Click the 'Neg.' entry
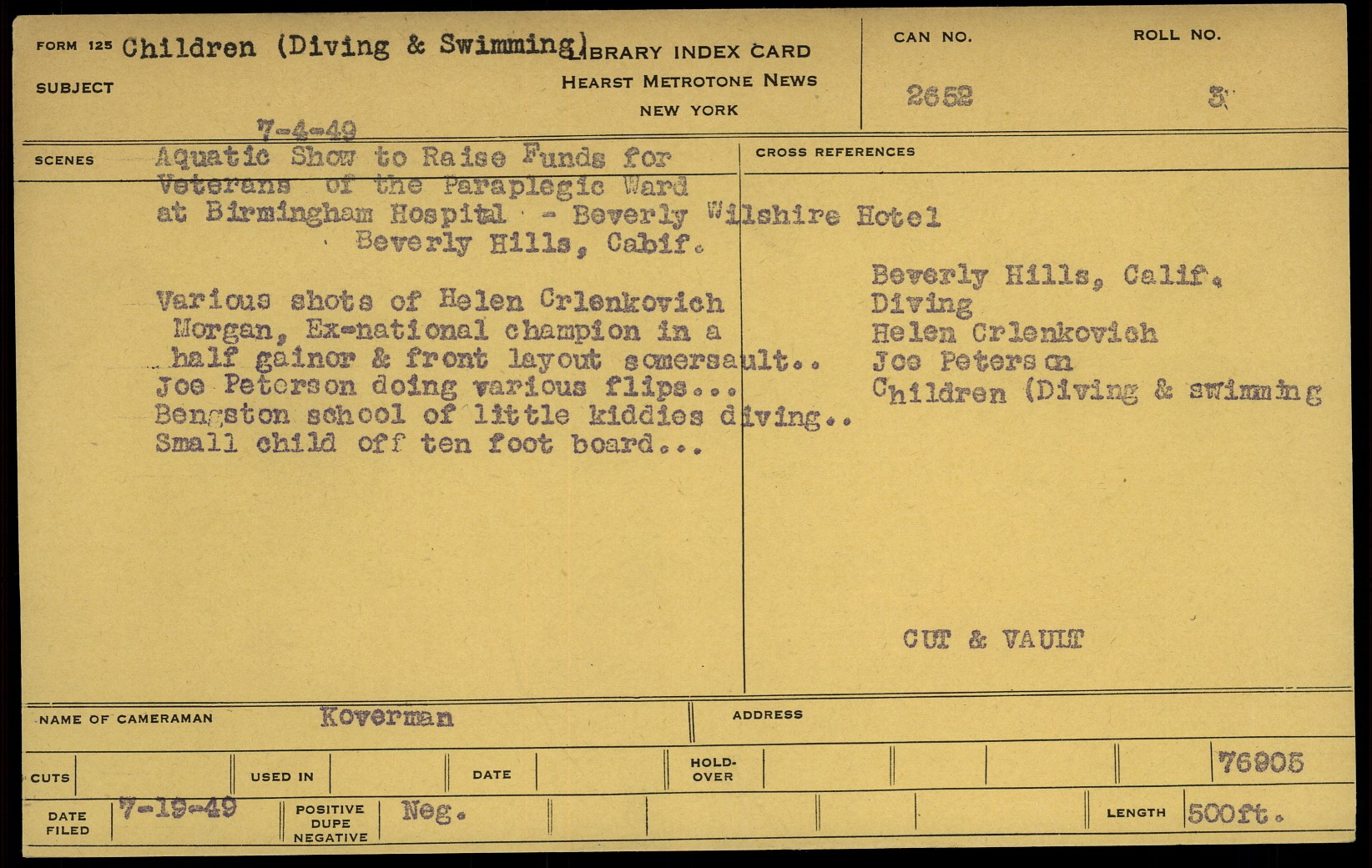 point(432,810)
